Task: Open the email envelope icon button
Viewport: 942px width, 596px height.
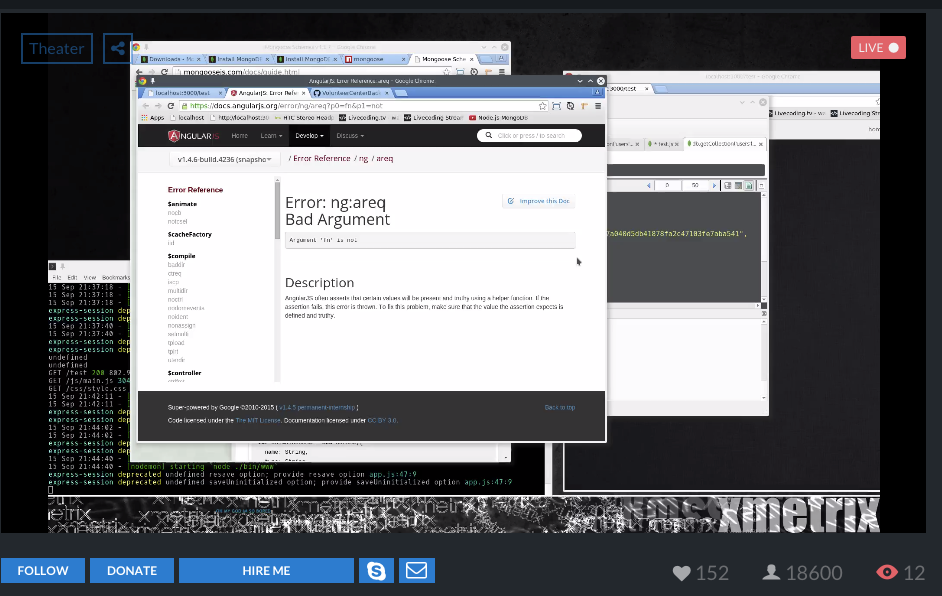Action: [416, 570]
